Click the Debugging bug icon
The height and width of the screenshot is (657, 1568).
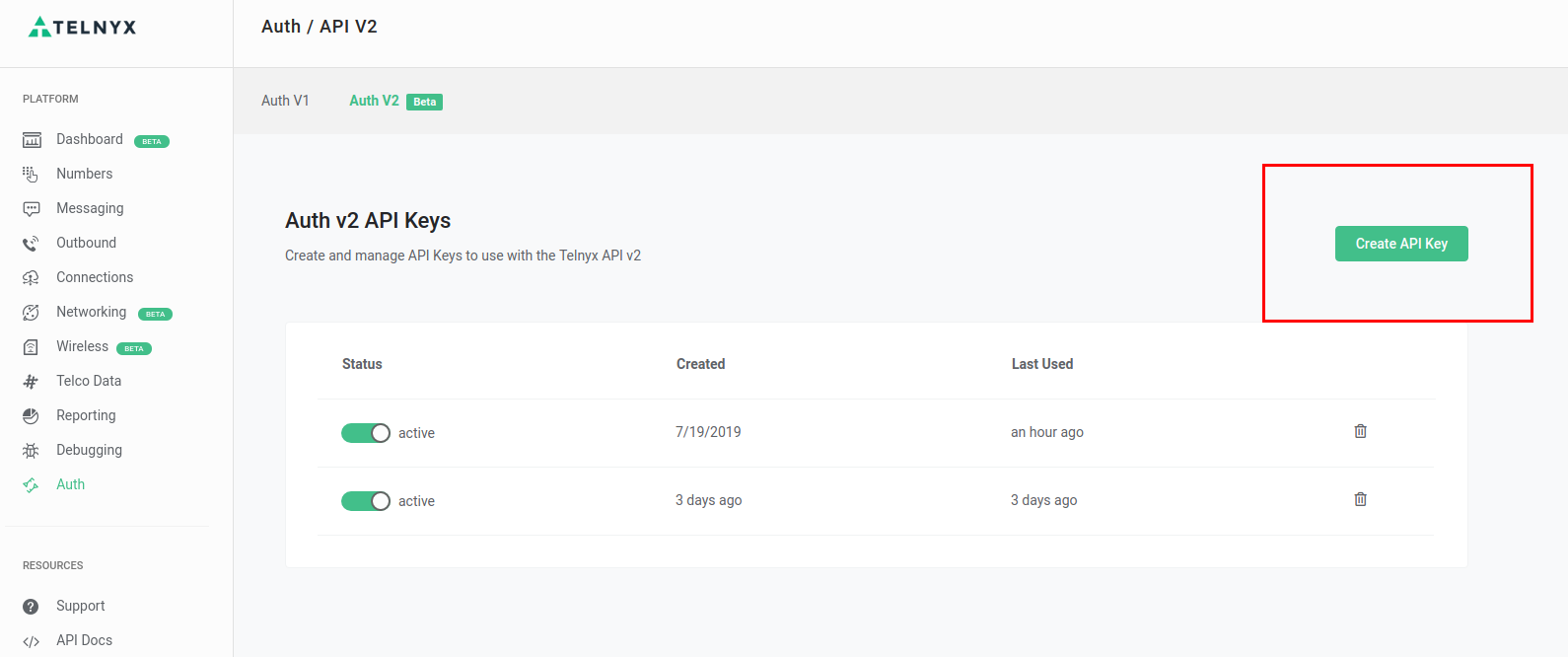click(x=32, y=451)
